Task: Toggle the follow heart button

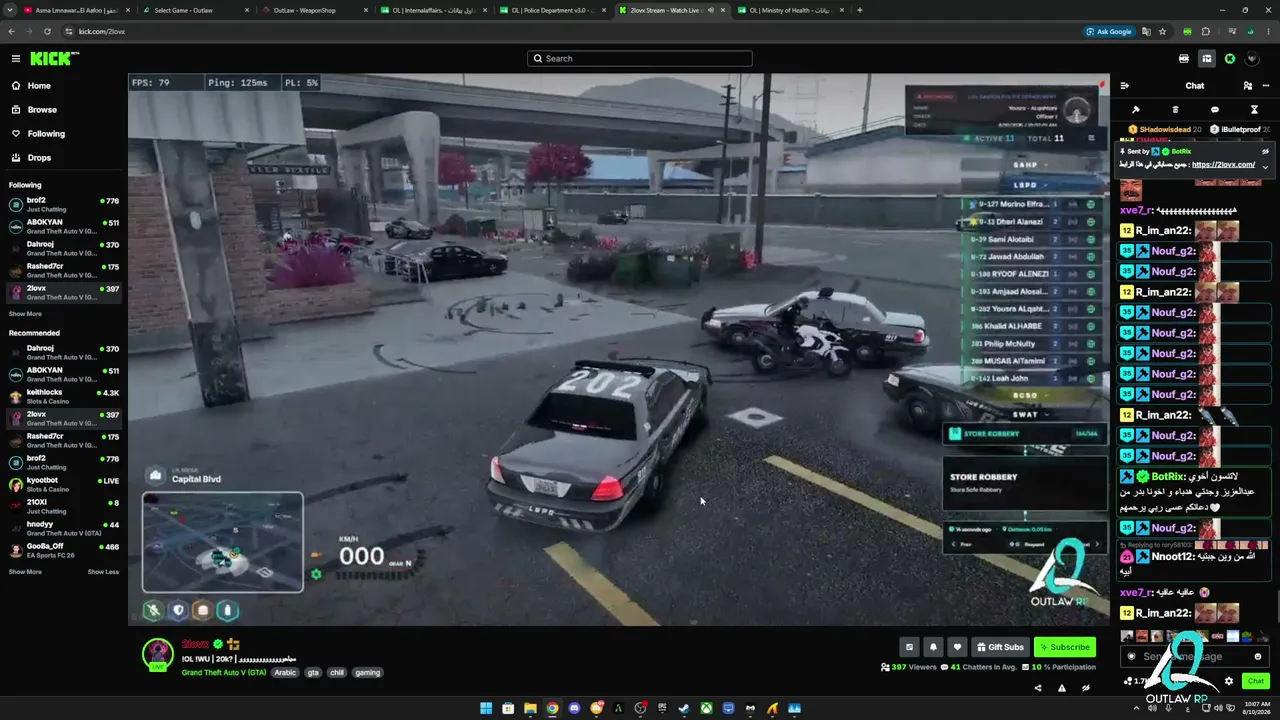Action: pyautogui.click(x=957, y=647)
